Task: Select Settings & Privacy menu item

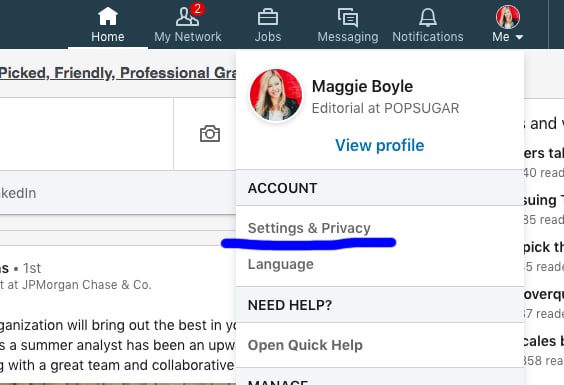Action: 309,228
